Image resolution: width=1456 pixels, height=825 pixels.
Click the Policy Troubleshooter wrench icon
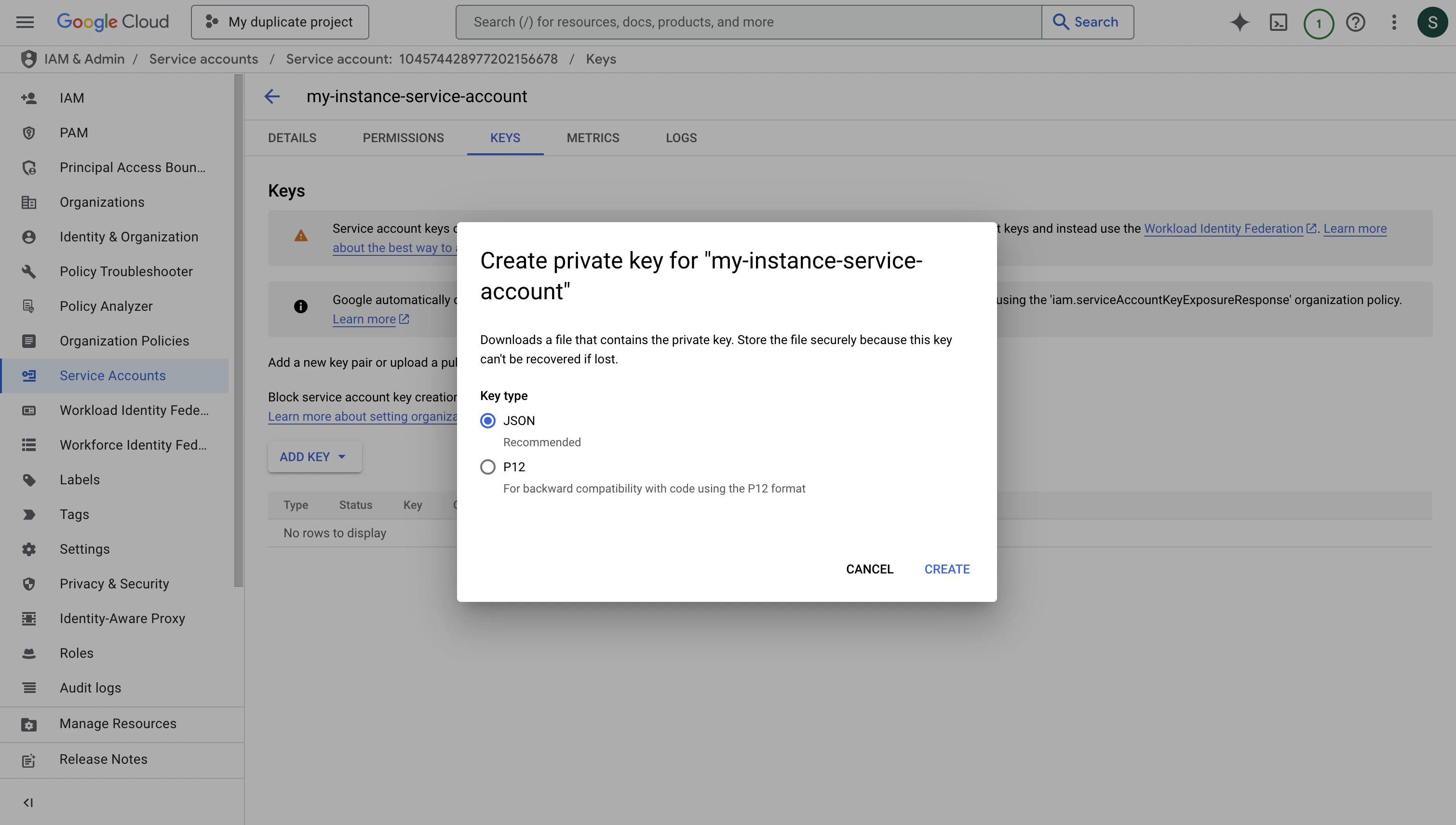(x=29, y=271)
